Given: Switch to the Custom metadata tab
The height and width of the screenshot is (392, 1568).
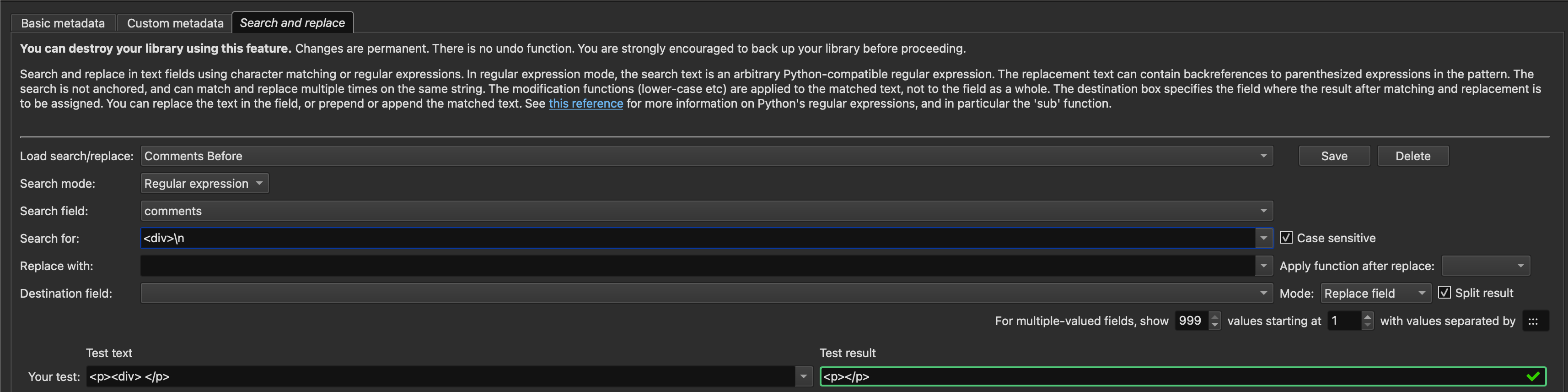Looking at the screenshot, I should click(x=175, y=23).
